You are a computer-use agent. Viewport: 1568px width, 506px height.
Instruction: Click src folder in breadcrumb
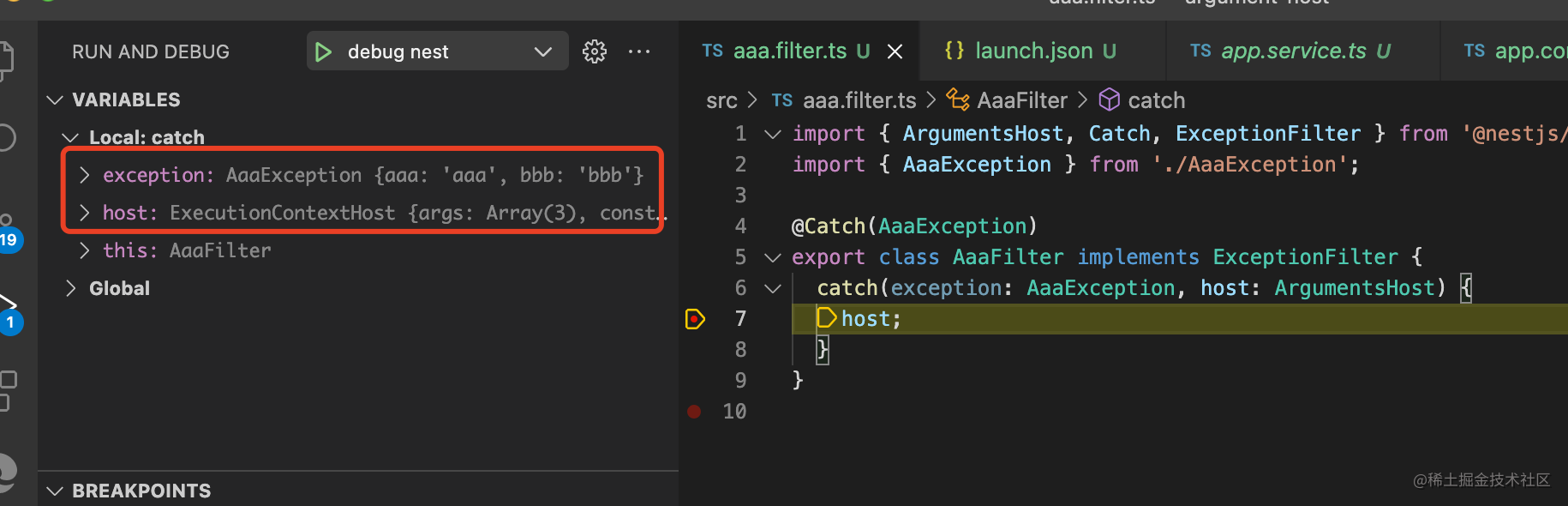(x=721, y=101)
